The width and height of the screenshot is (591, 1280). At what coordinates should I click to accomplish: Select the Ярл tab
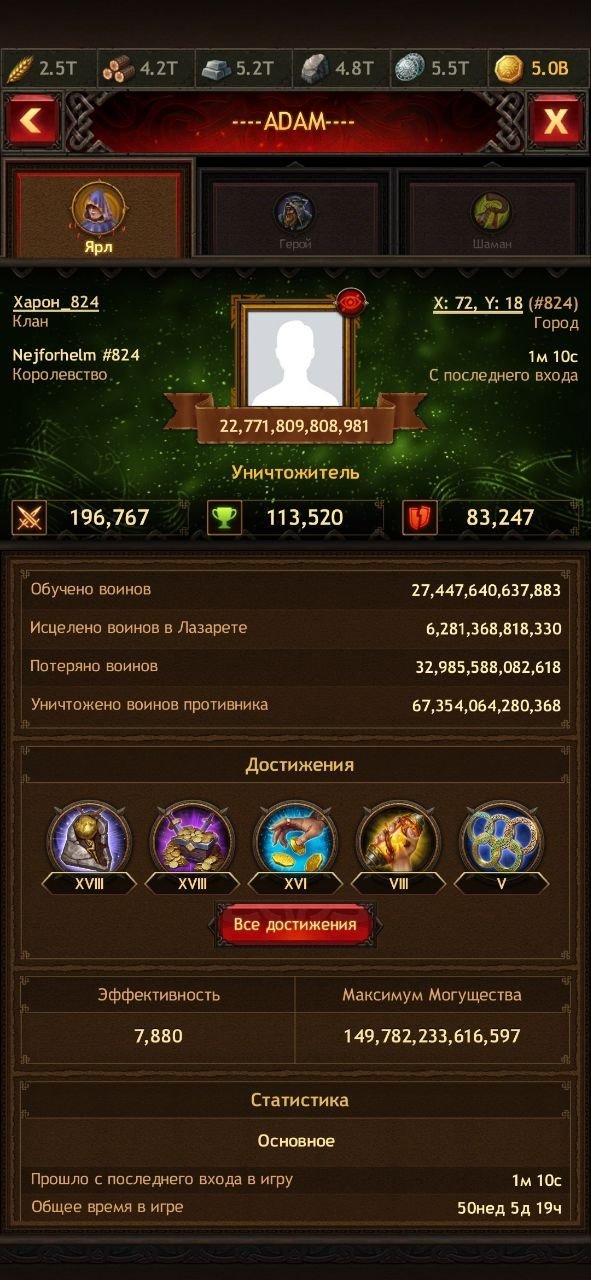coord(98,212)
